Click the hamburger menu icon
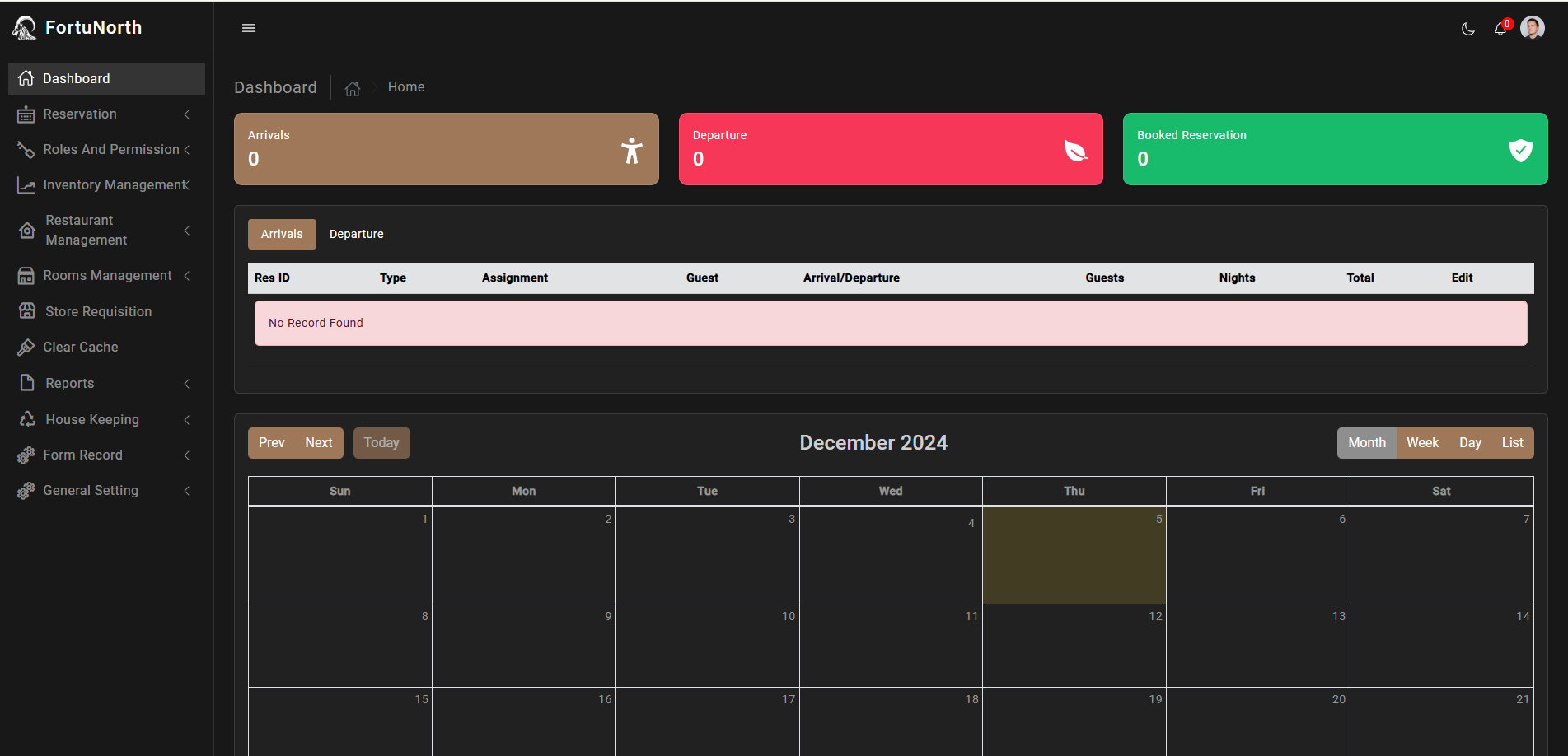 tap(249, 28)
